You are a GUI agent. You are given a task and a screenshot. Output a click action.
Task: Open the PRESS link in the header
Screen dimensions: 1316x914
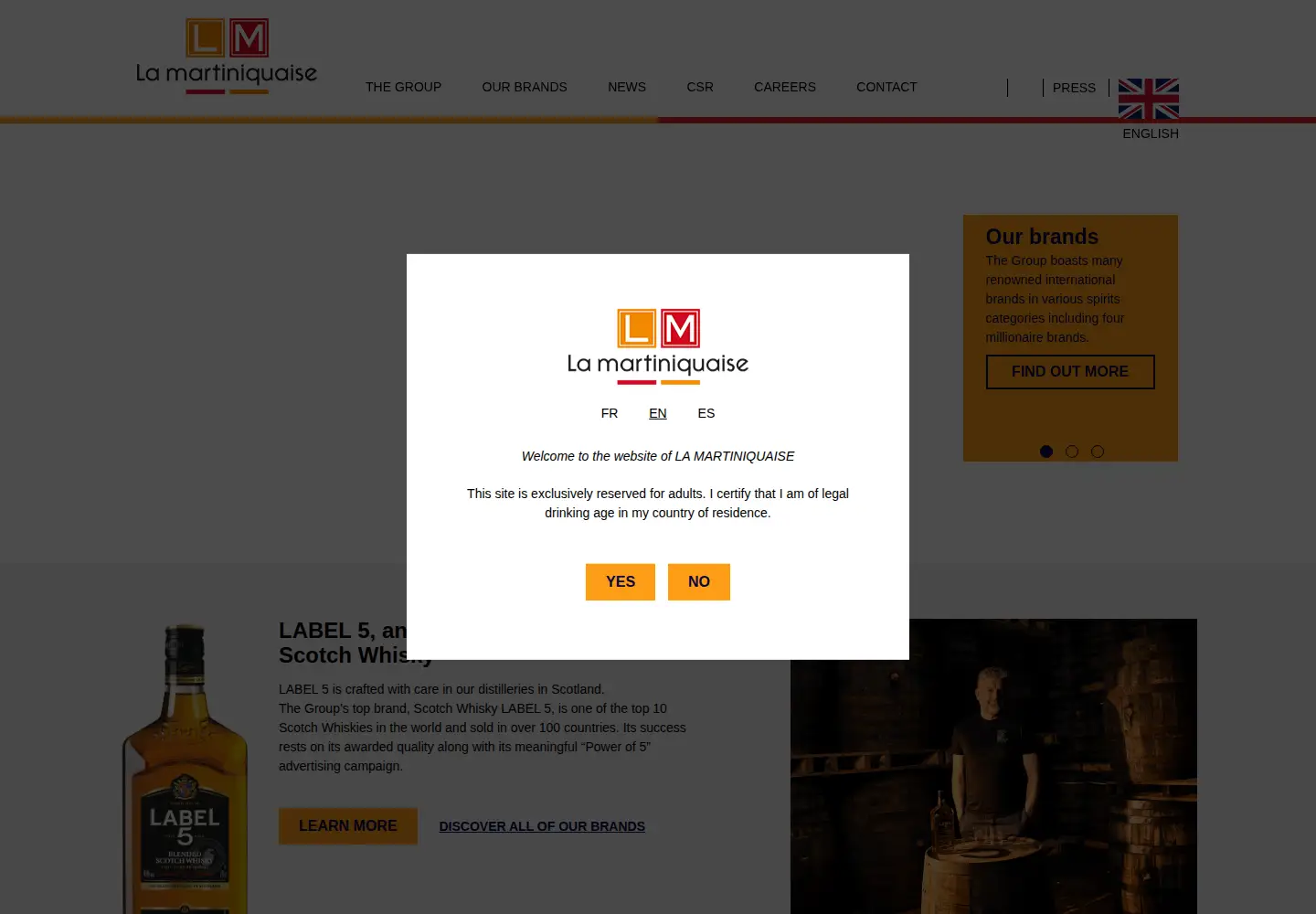coord(1074,88)
